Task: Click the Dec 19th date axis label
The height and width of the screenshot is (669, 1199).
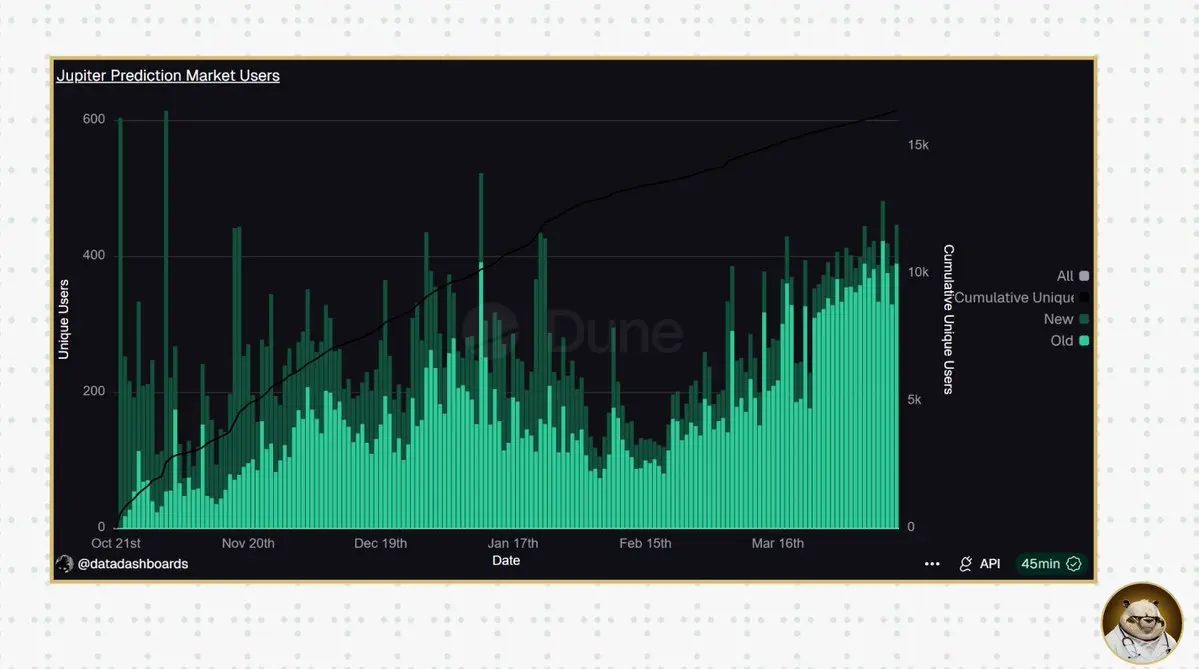Action: tap(380, 544)
